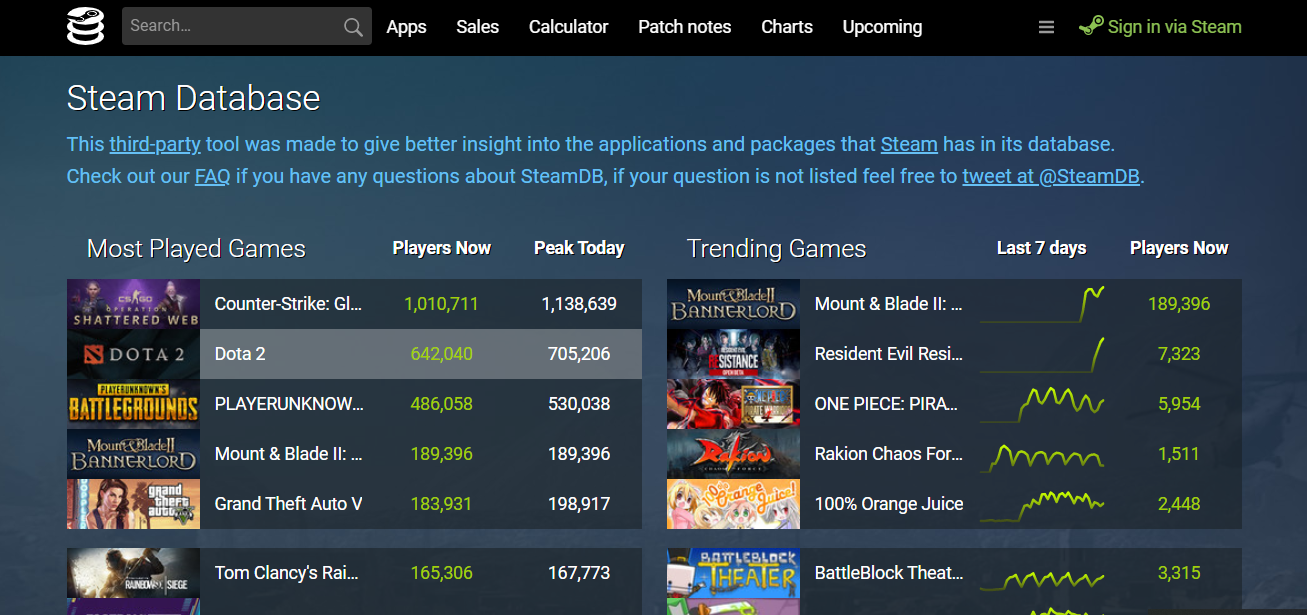This screenshot has height=615, width=1307.
Task: Click the Steam logo beside Sign in
Action: (1091, 27)
